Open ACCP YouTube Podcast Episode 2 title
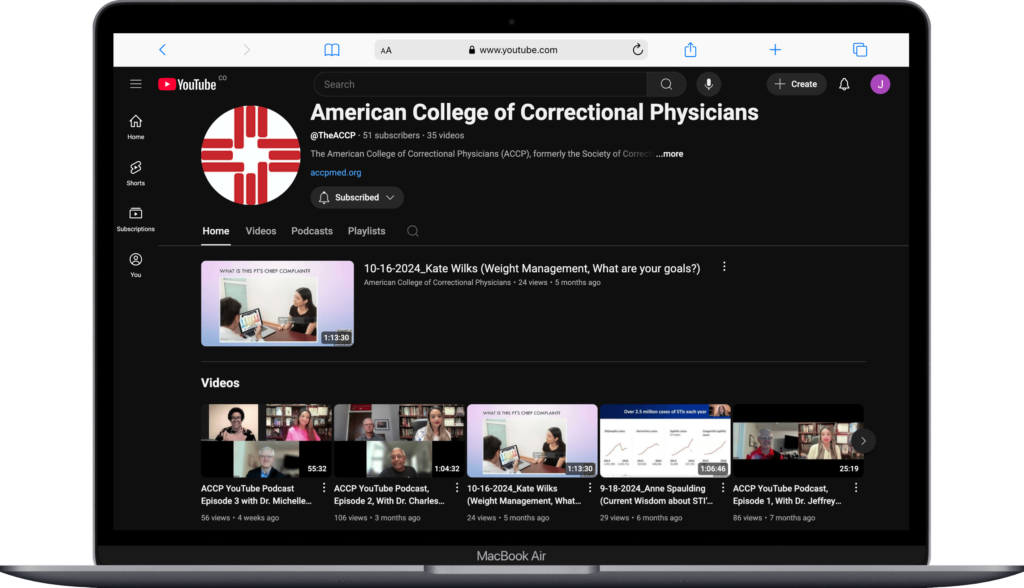 389,495
